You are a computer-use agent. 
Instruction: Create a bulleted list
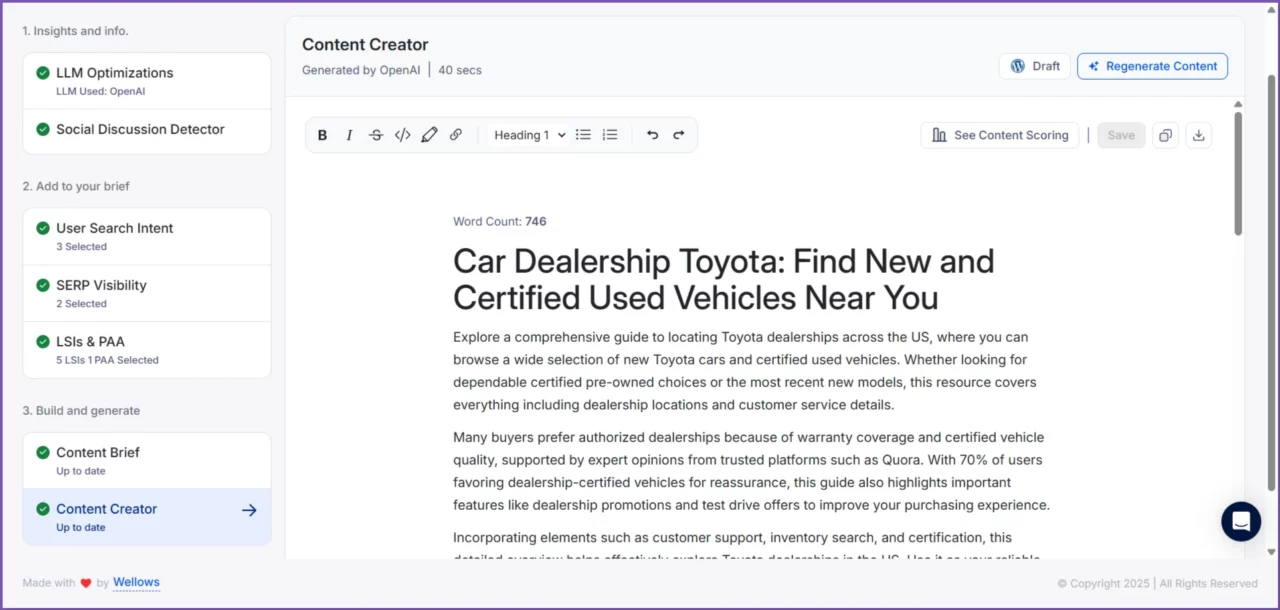pos(583,135)
